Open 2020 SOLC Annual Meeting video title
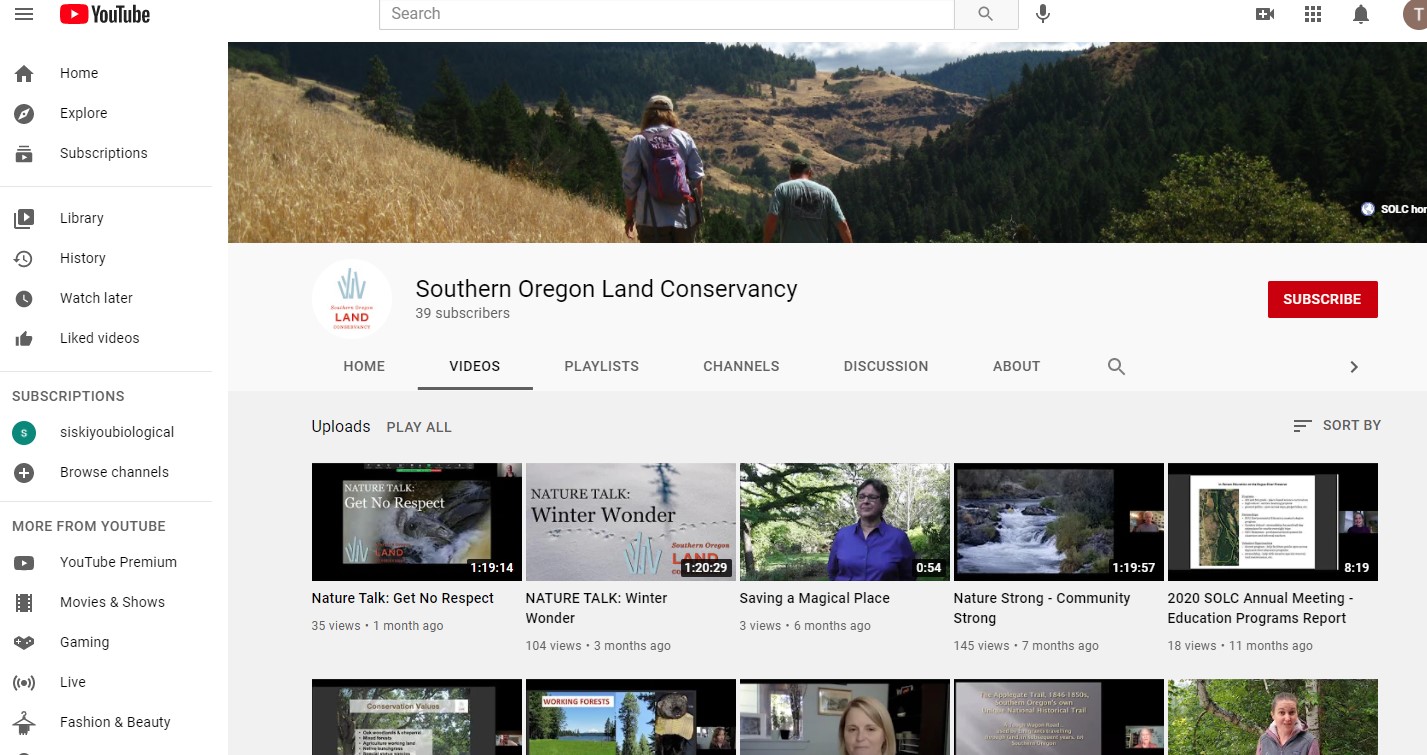This screenshot has width=1427, height=755. 1261,608
